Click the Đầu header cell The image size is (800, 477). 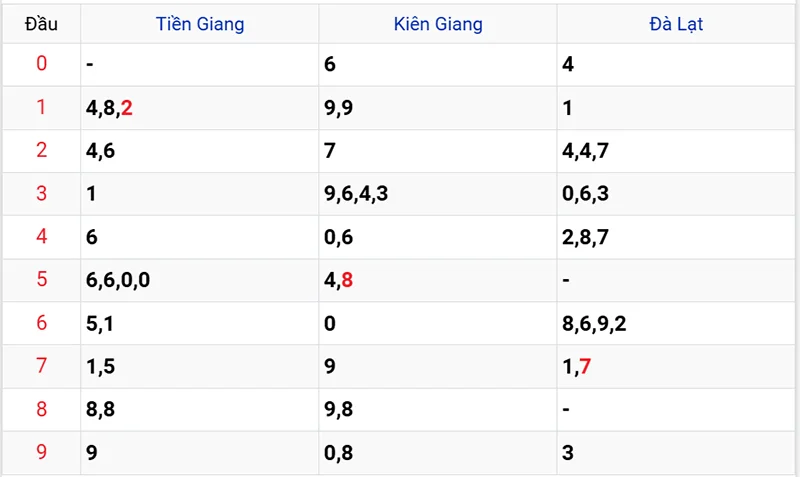[41, 24]
